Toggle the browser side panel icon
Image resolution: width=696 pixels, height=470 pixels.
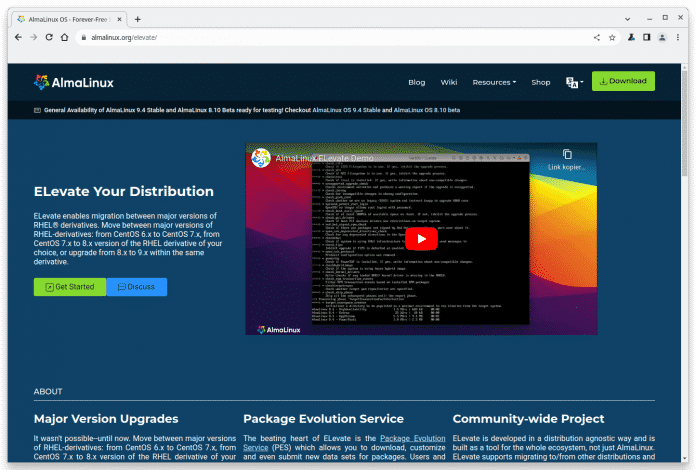pyautogui.click(x=647, y=38)
